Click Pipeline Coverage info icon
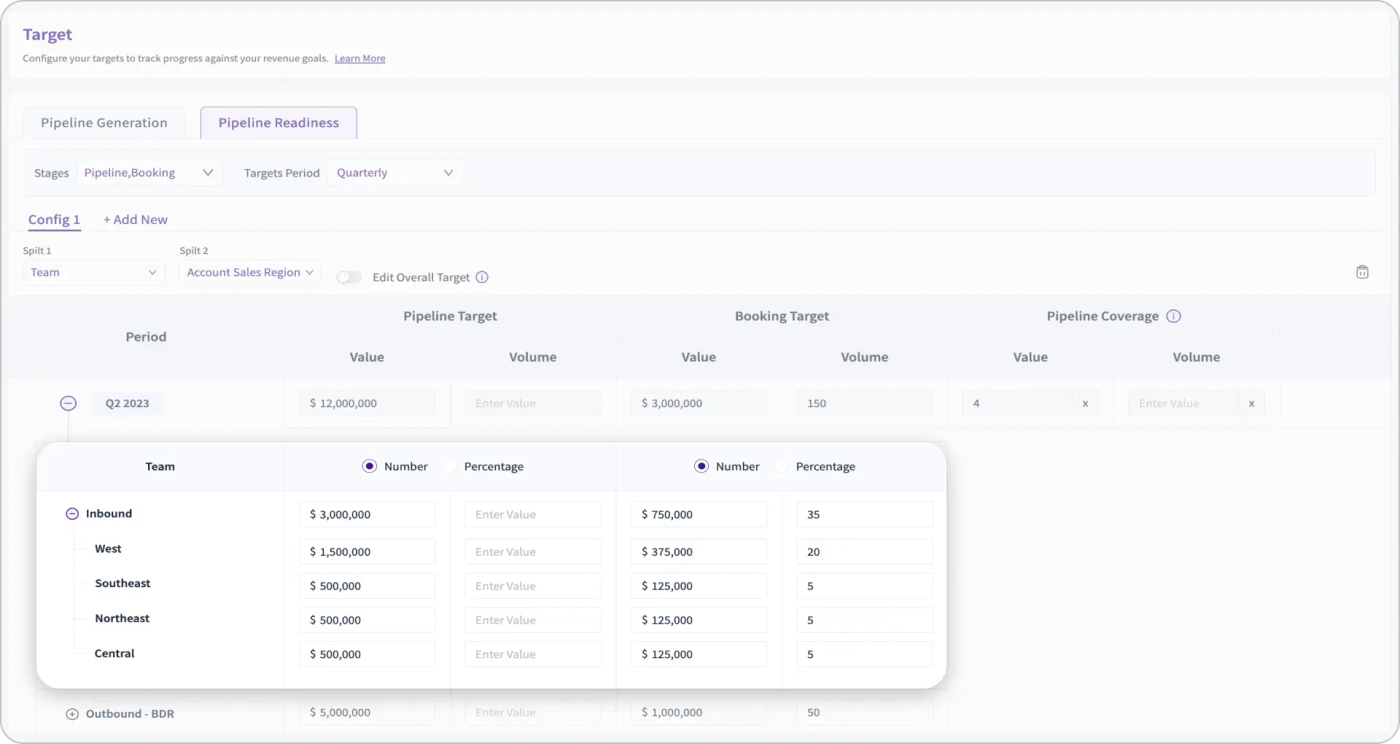The image size is (1400, 744). (1174, 316)
